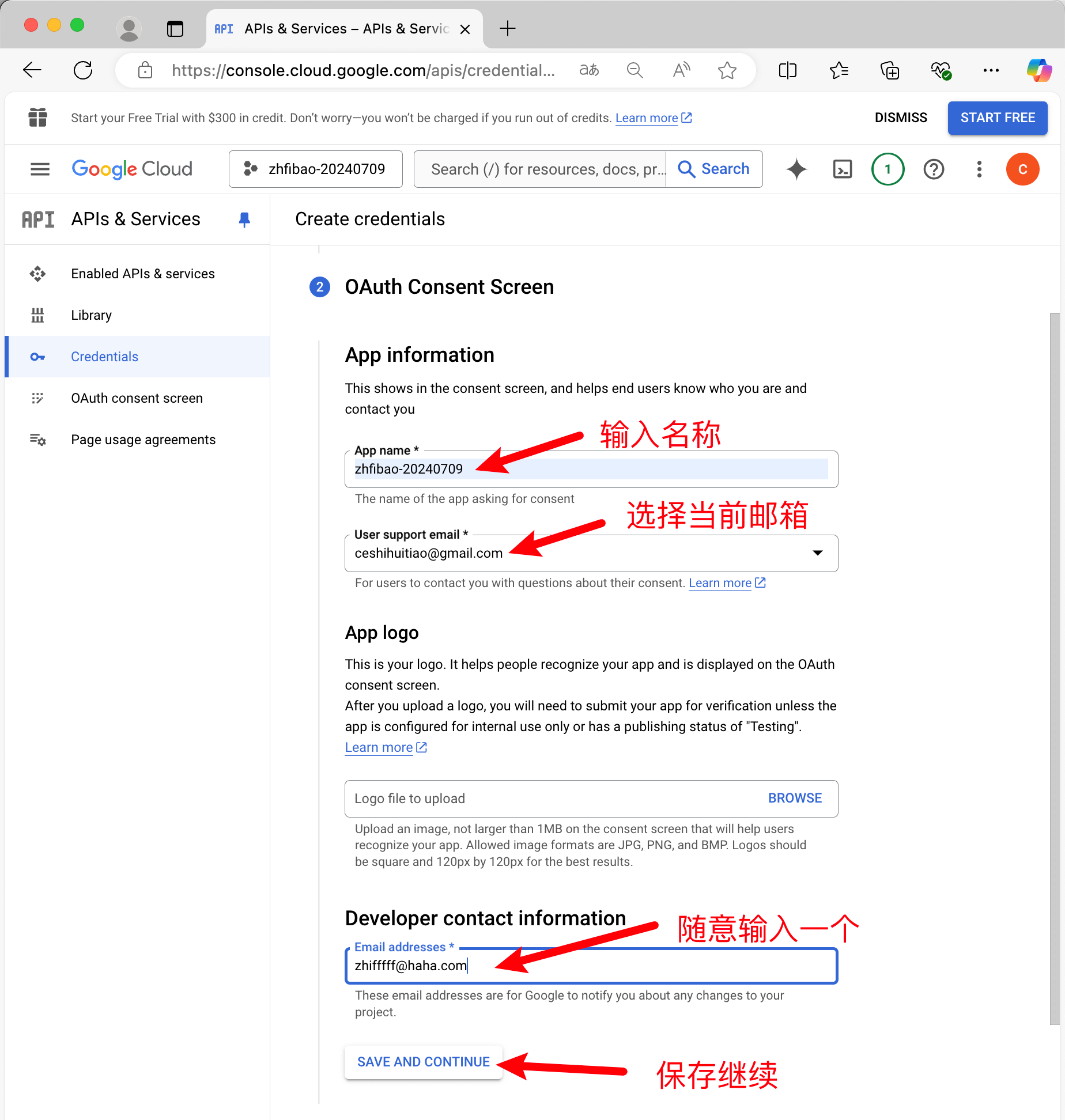Open Google Cloud more options menu
The image size is (1065, 1120).
[x=979, y=169]
